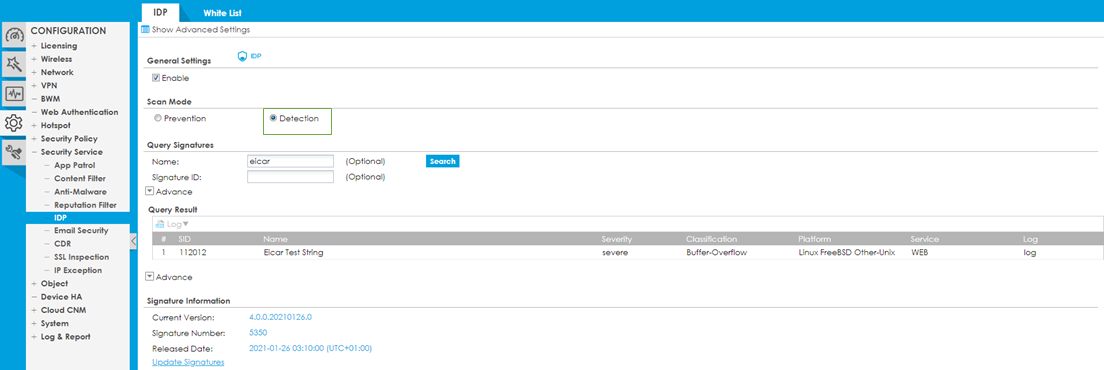Click the Show Advanced Settings link text
This screenshot has width=1104, height=370.
(x=201, y=30)
